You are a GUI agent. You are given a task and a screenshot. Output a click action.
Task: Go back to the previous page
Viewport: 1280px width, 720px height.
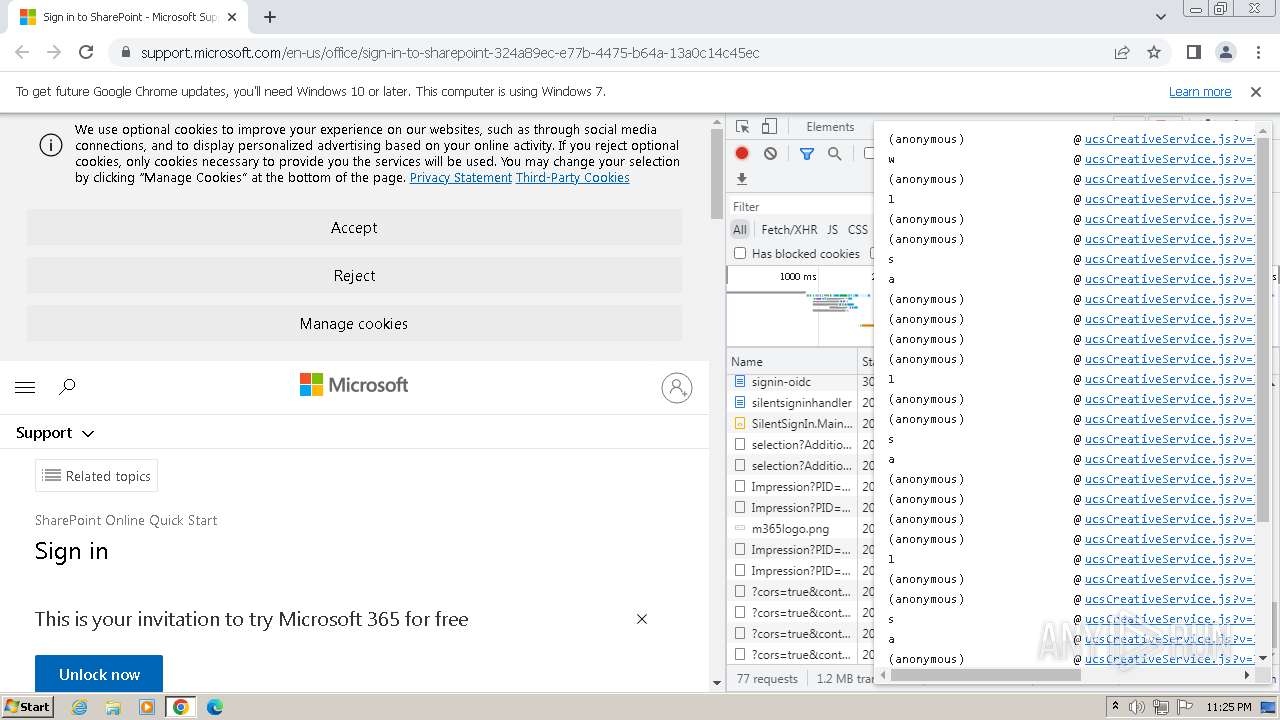pyautogui.click(x=22, y=52)
